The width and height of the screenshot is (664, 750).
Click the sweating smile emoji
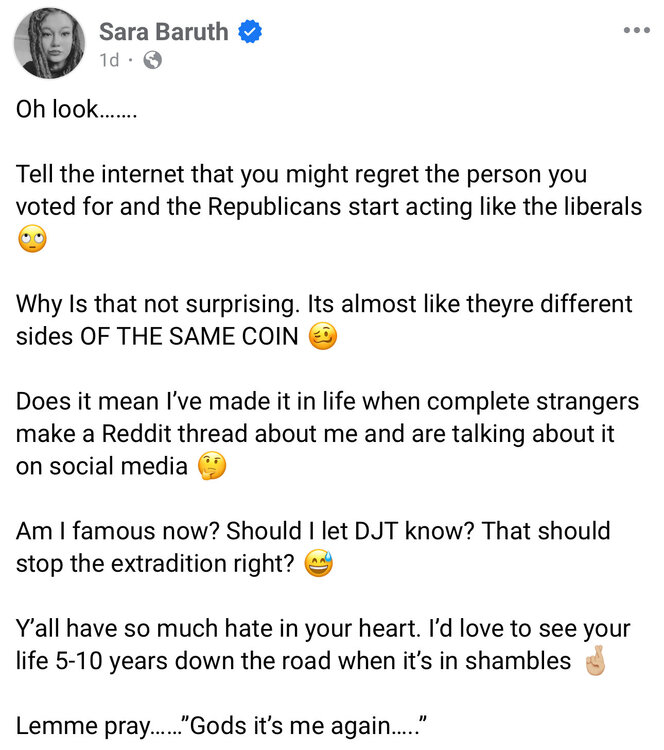click(x=317, y=563)
